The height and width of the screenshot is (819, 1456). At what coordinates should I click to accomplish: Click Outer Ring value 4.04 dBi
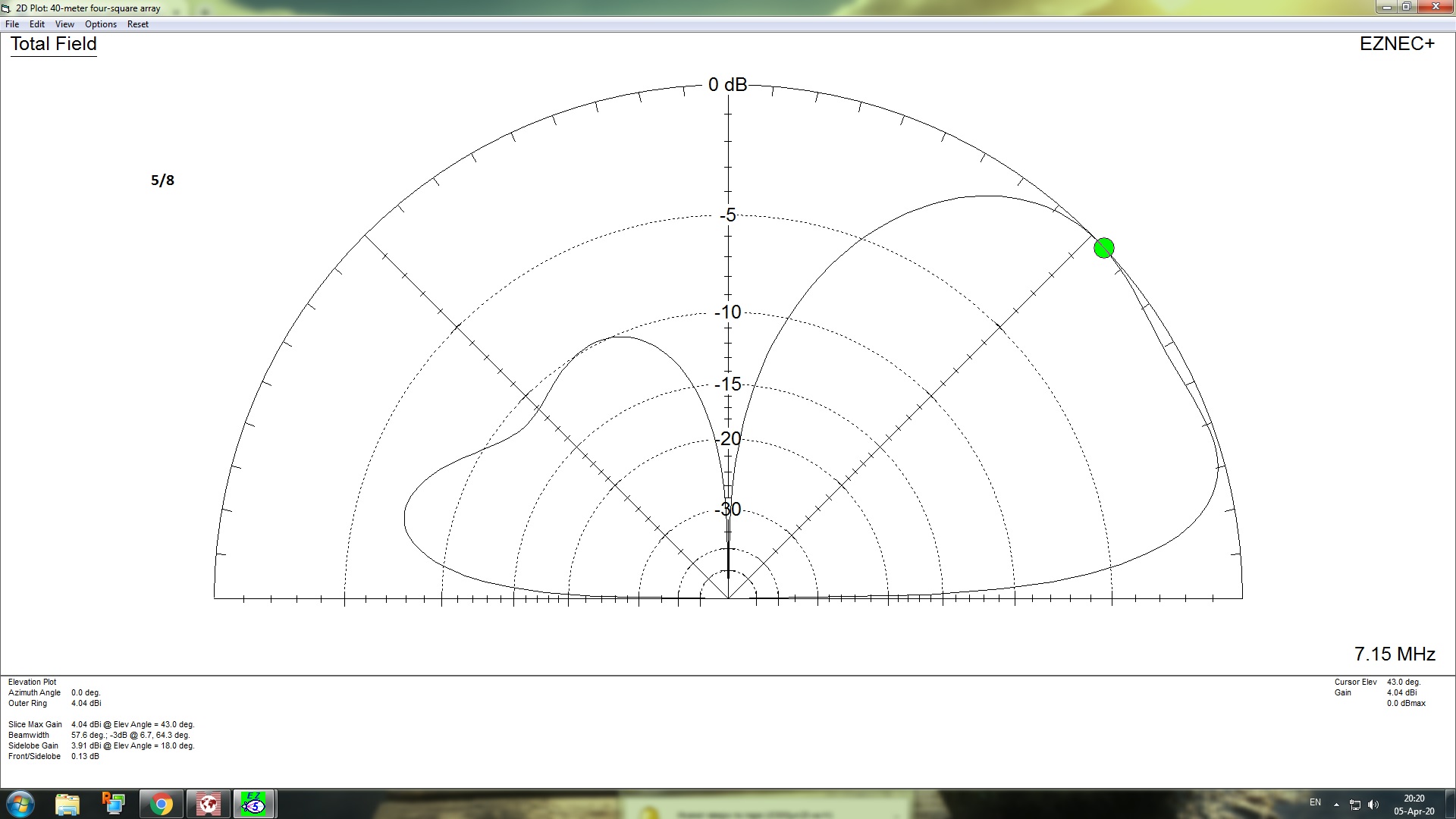point(86,704)
